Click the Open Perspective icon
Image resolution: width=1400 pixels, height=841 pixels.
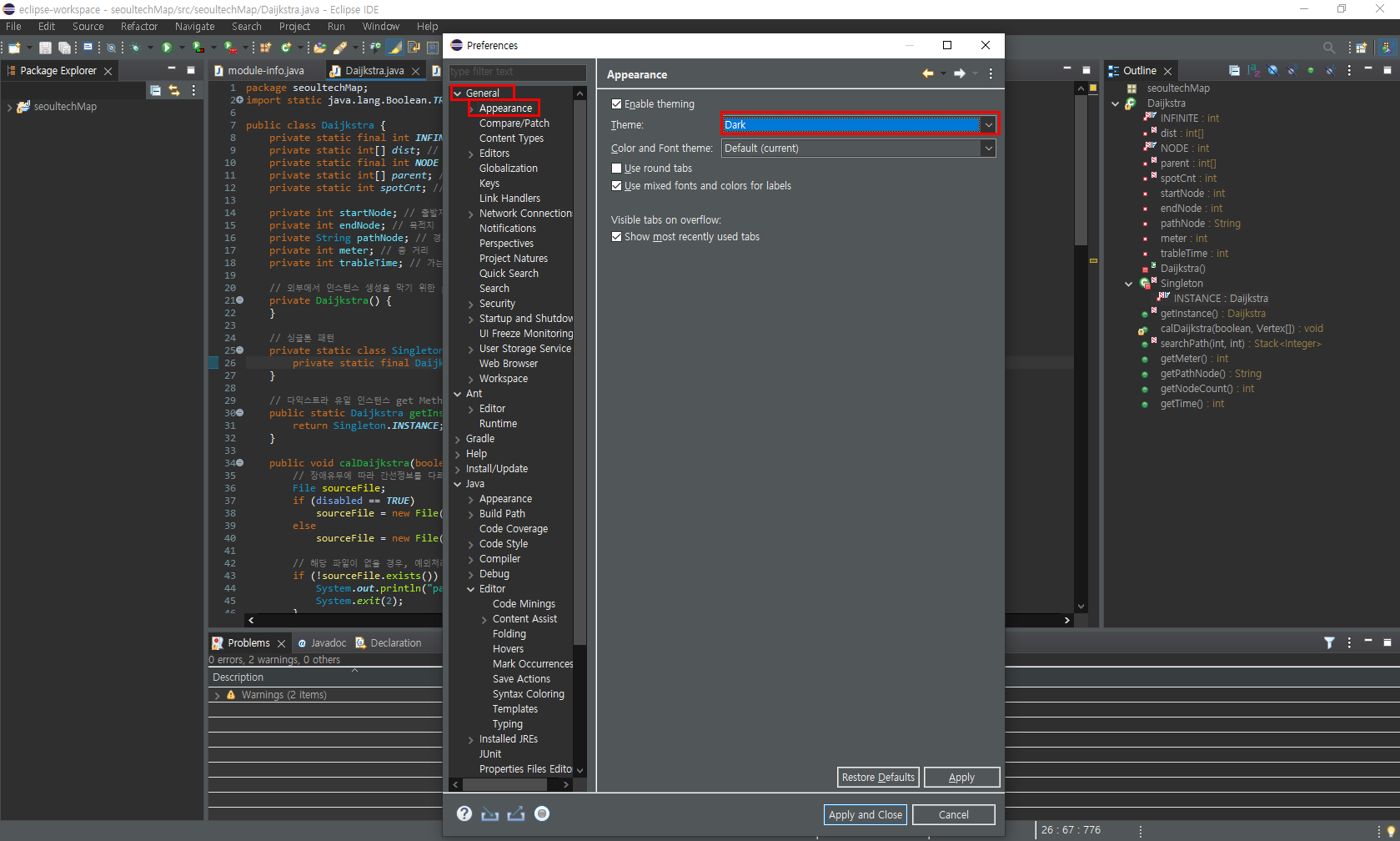tap(1362, 48)
